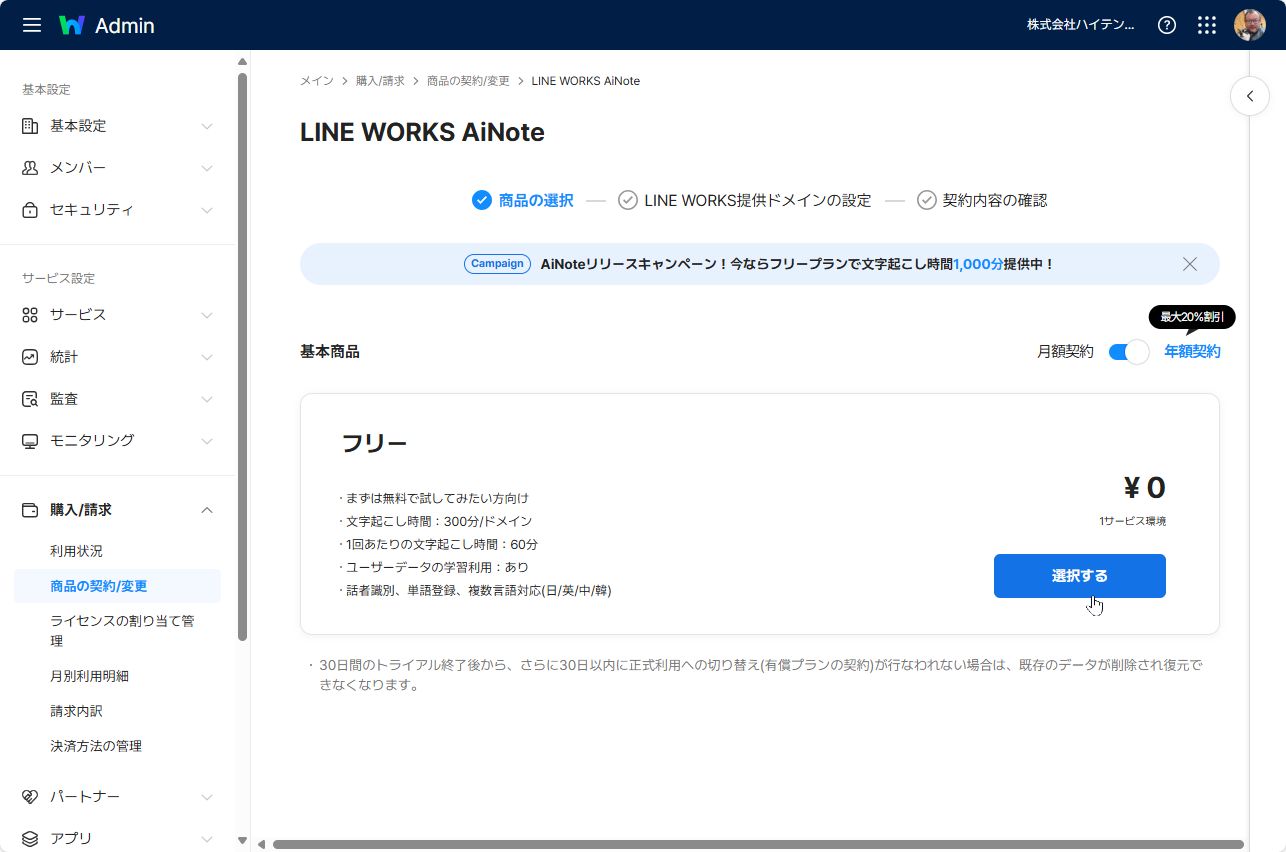Click the sidebar scroll down arrow

point(242,841)
